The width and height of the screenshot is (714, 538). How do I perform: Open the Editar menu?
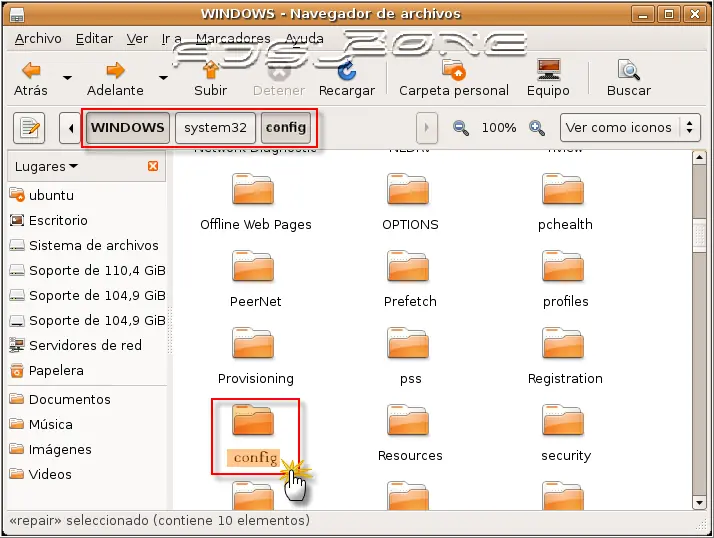[x=94, y=39]
